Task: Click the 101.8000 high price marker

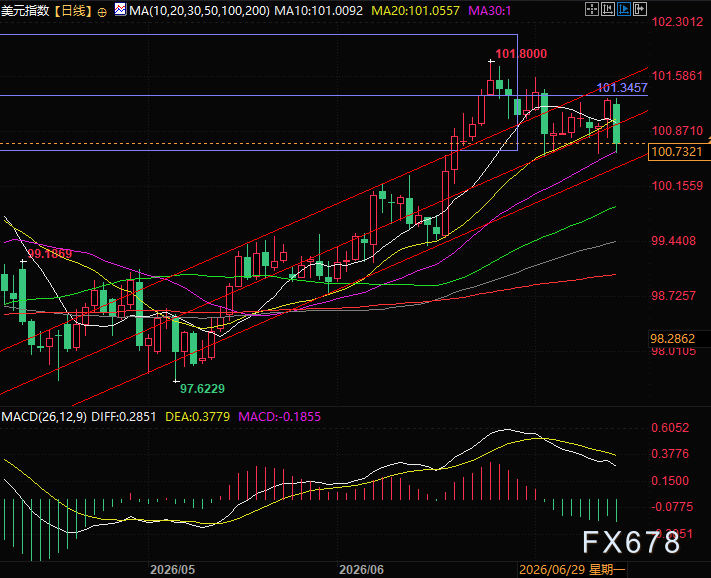Action: (x=521, y=54)
